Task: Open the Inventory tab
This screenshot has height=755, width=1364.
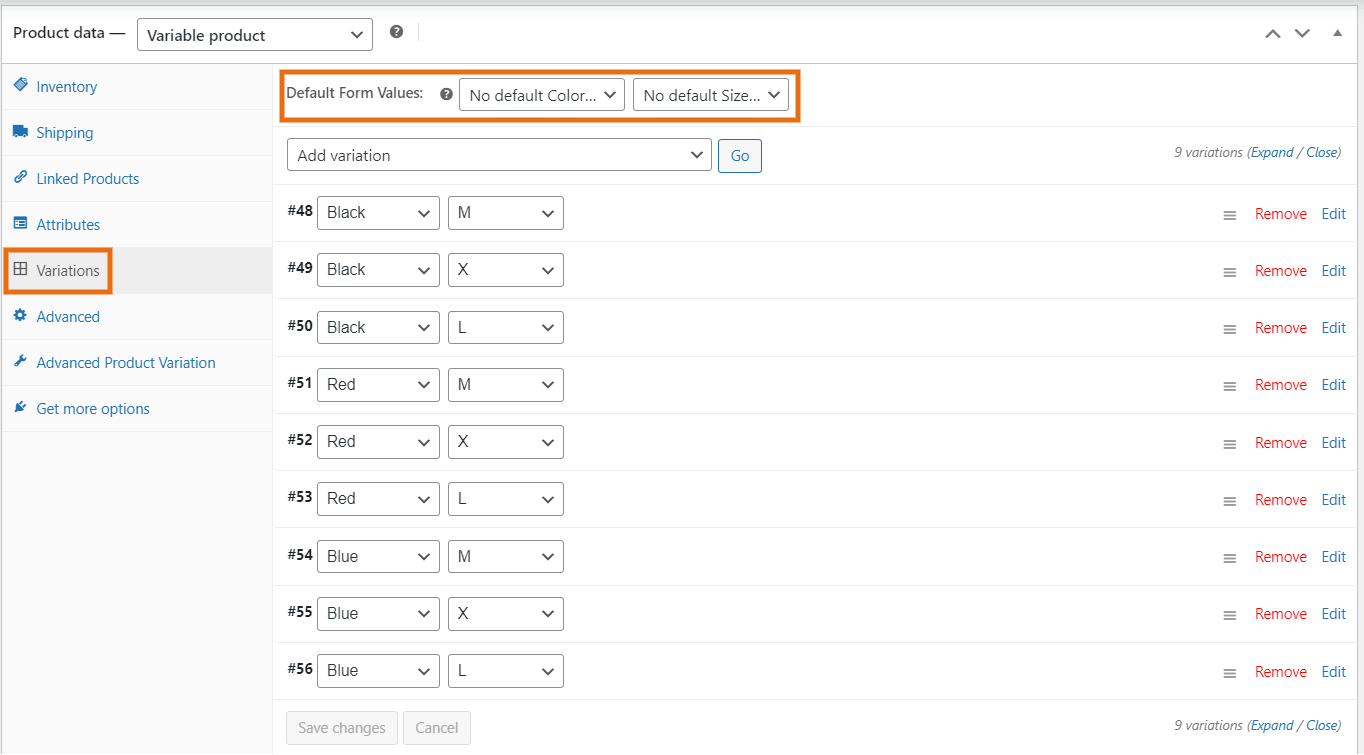Action: point(64,86)
